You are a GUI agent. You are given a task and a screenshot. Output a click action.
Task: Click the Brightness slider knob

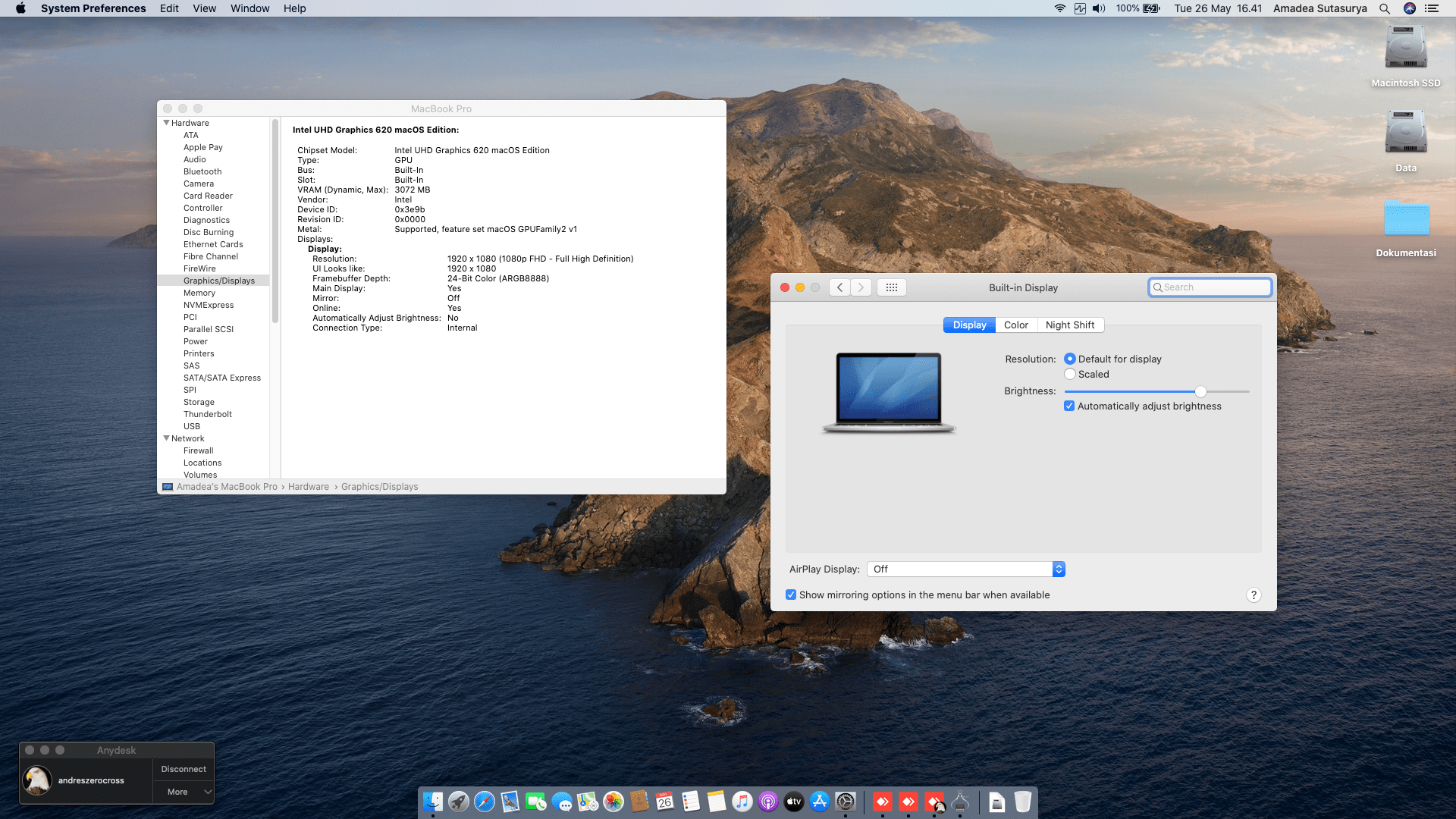pyautogui.click(x=1200, y=391)
